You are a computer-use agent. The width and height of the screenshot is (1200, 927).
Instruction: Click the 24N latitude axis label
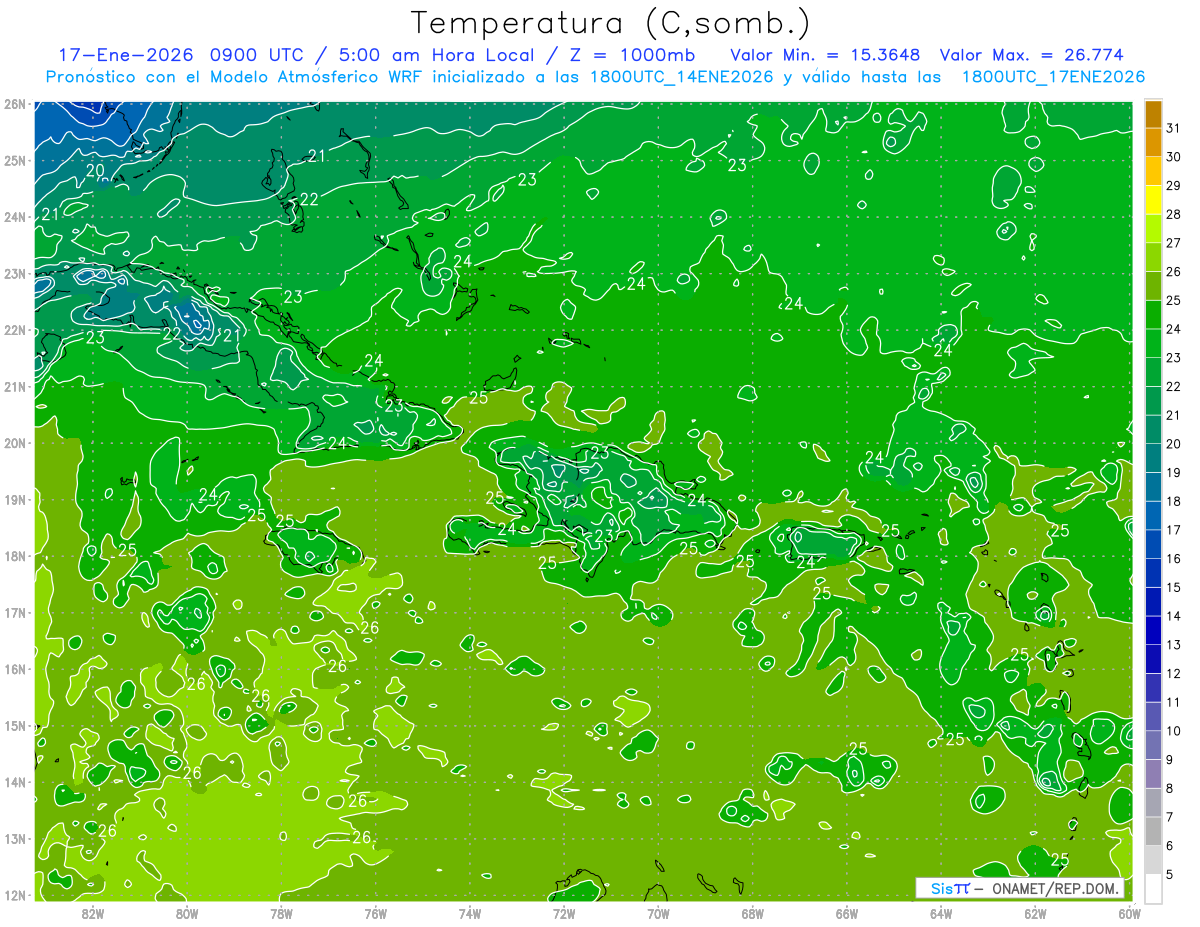click(14, 217)
